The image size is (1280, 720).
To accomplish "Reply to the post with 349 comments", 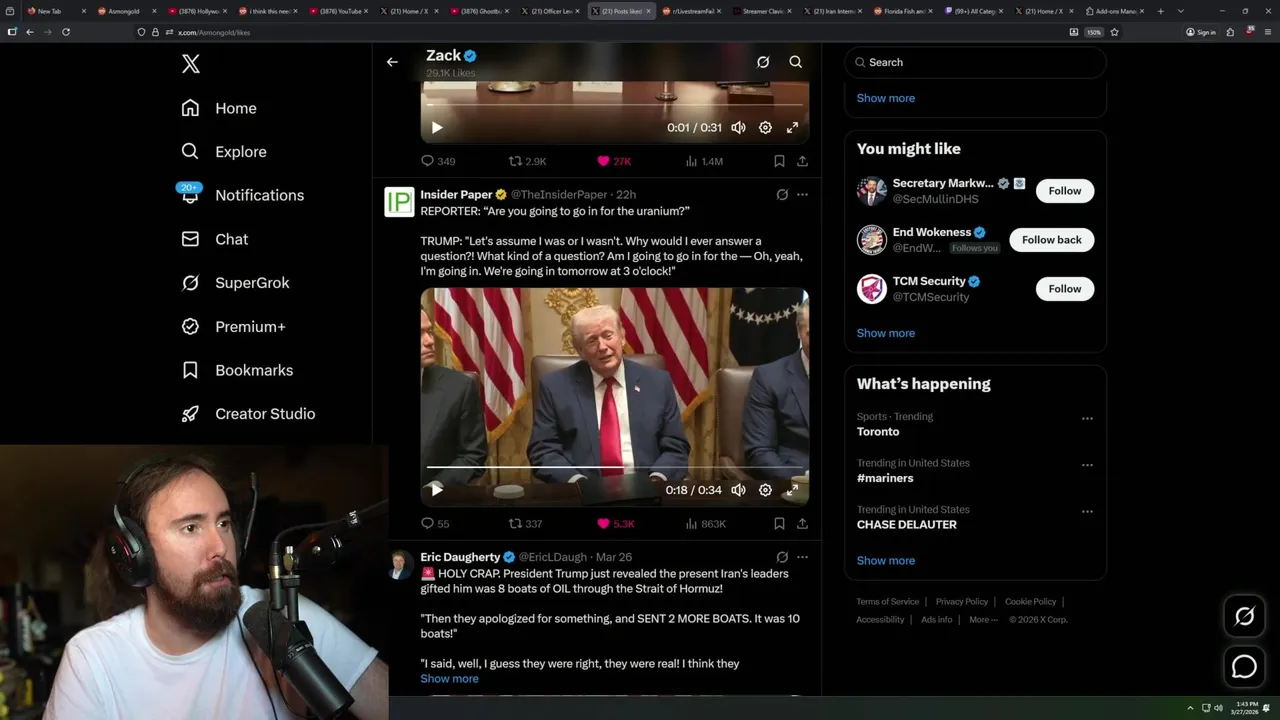I will point(438,161).
